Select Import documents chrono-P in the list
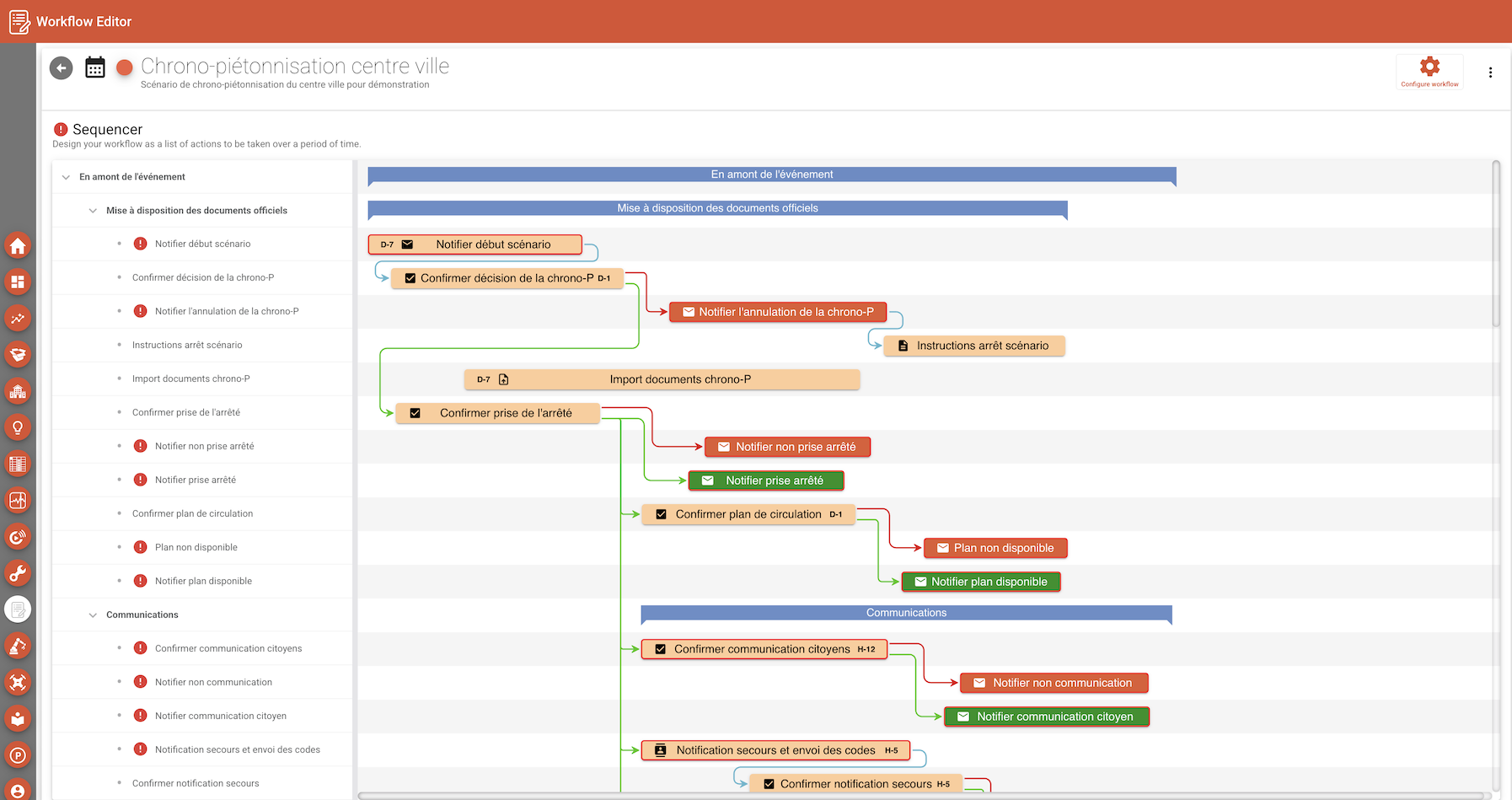 190,379
